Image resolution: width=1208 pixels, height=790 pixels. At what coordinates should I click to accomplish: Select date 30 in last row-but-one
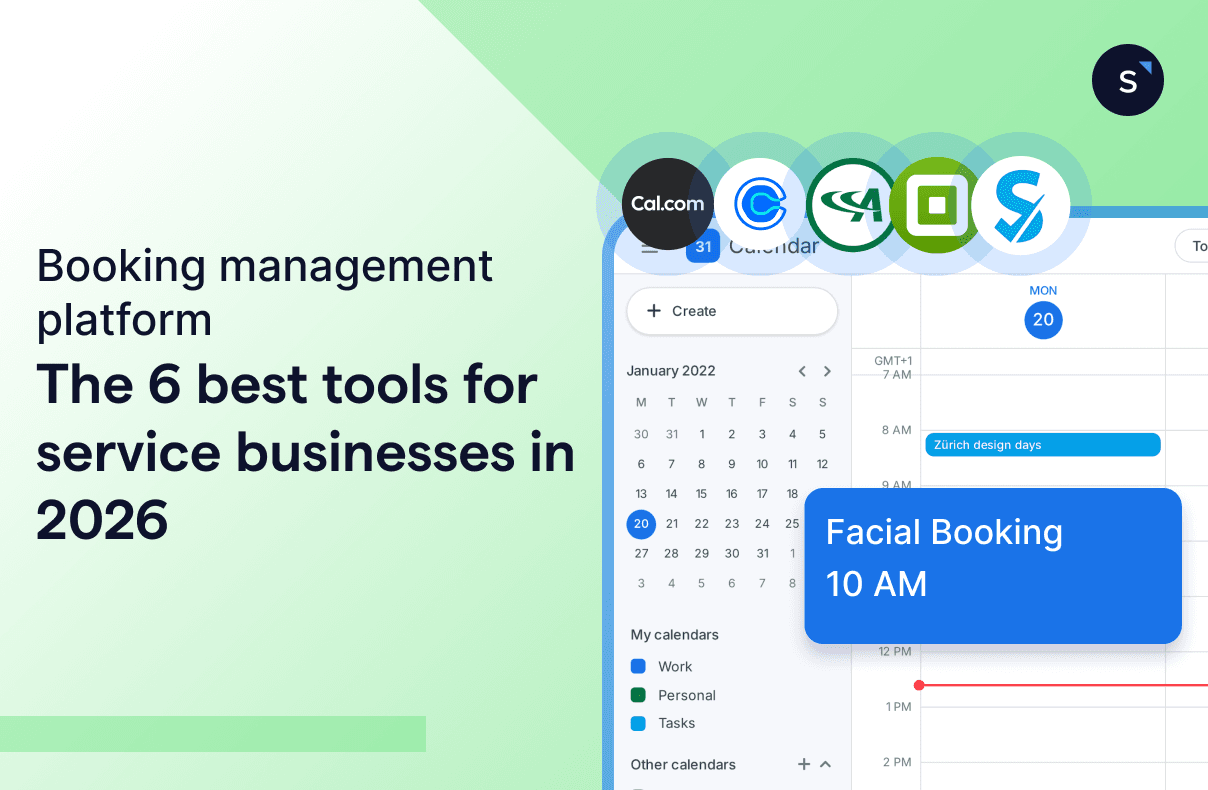click(x=732, y=553)
